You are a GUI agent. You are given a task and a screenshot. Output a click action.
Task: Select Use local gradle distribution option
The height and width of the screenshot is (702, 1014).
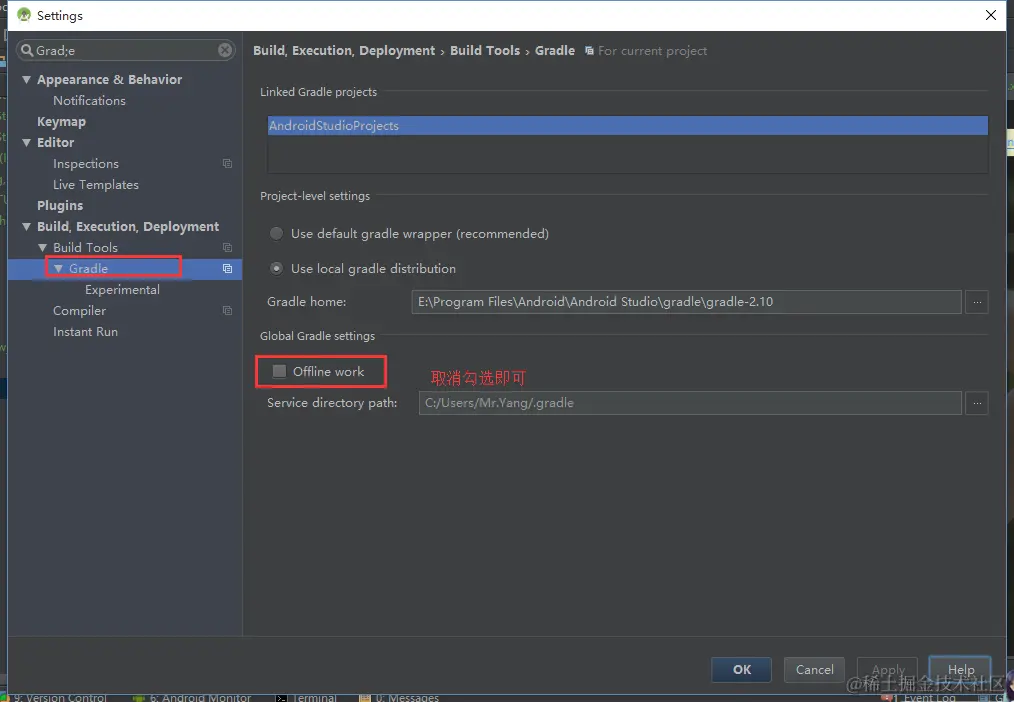coord(276,268)
